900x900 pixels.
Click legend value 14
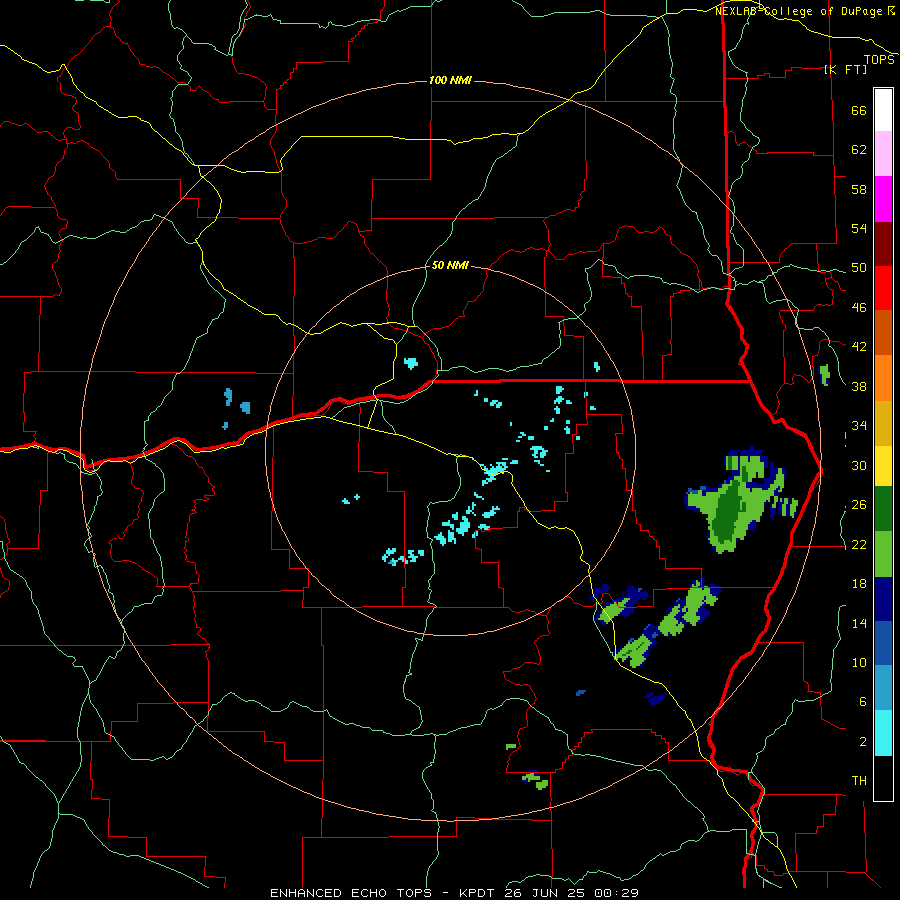859,623
